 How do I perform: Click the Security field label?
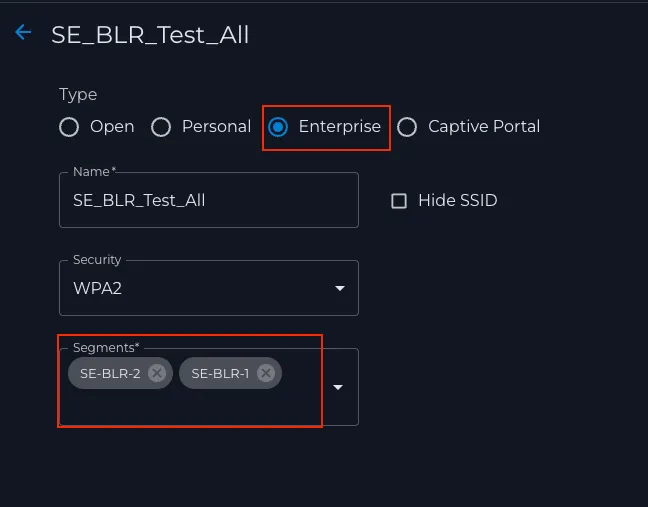[97, 259]
